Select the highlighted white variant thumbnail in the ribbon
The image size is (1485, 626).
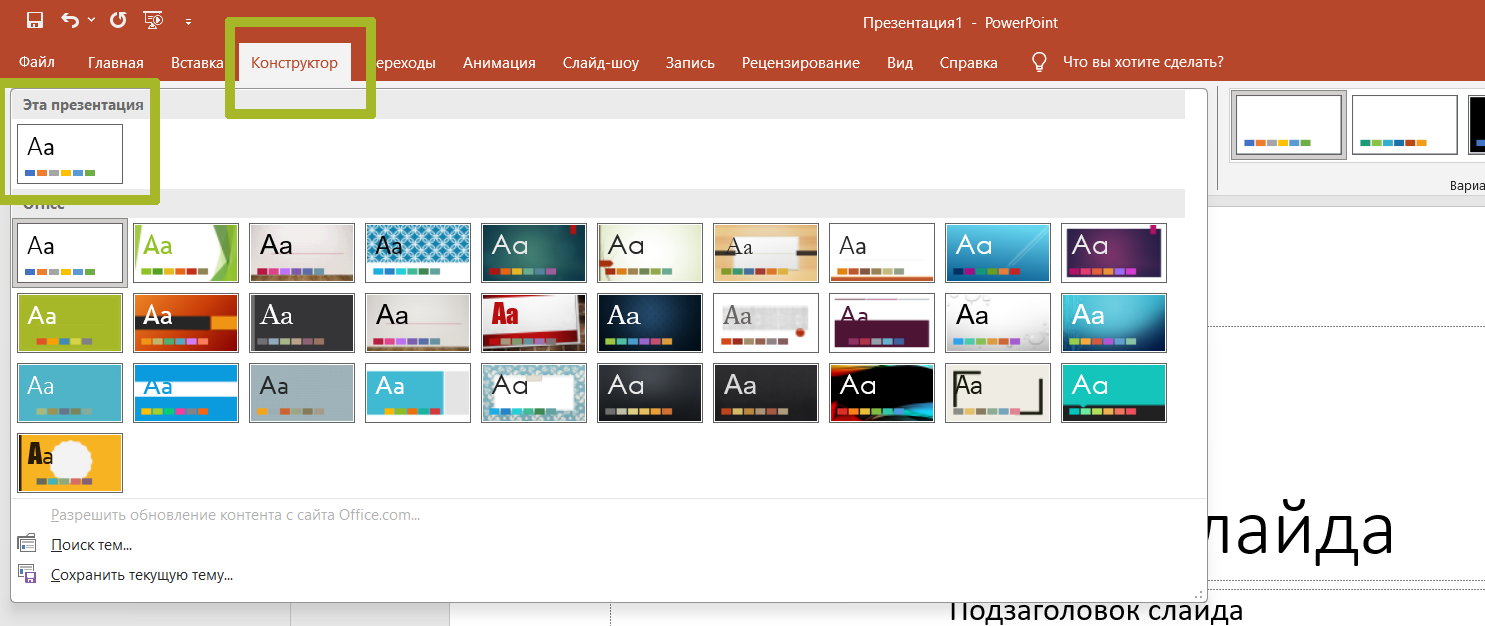[x=1288, y=125]
